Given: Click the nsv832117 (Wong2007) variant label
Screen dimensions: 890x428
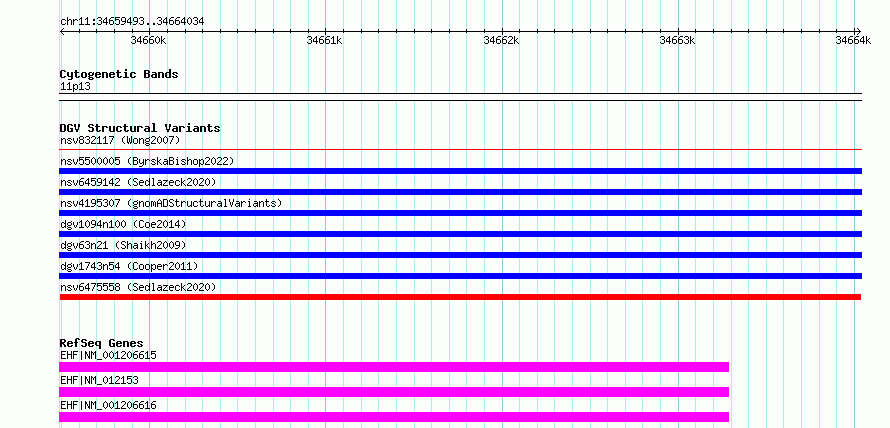Looking at the screenshot, I should pos(120,140).
